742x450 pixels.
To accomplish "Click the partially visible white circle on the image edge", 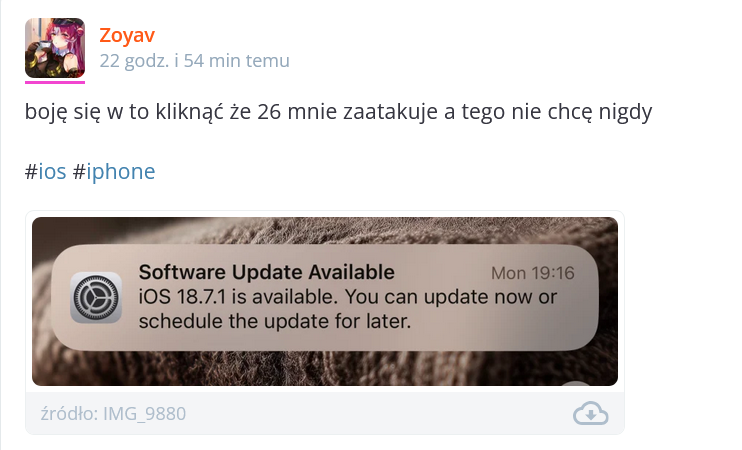I will [x=575, y=383].
